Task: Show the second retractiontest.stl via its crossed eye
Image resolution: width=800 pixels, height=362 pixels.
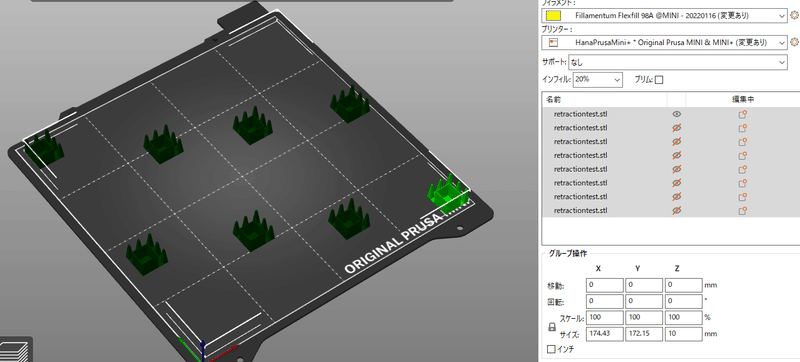Action: [x=677, y=128]
